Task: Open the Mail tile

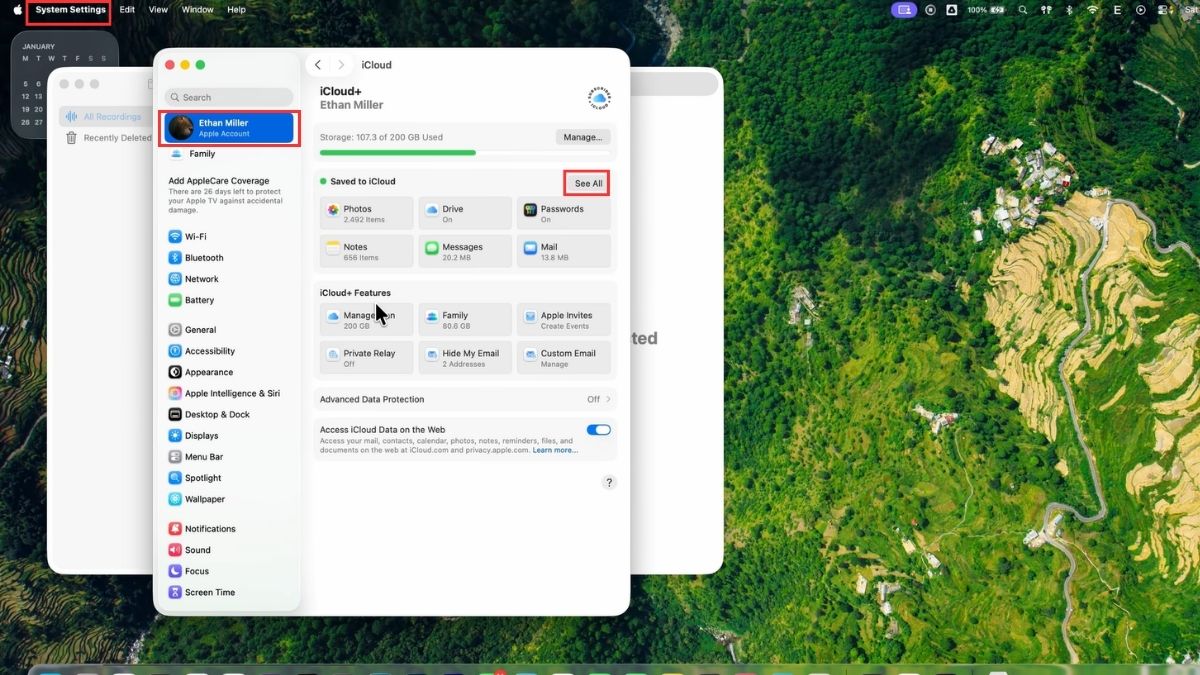Action: (564, 251)
